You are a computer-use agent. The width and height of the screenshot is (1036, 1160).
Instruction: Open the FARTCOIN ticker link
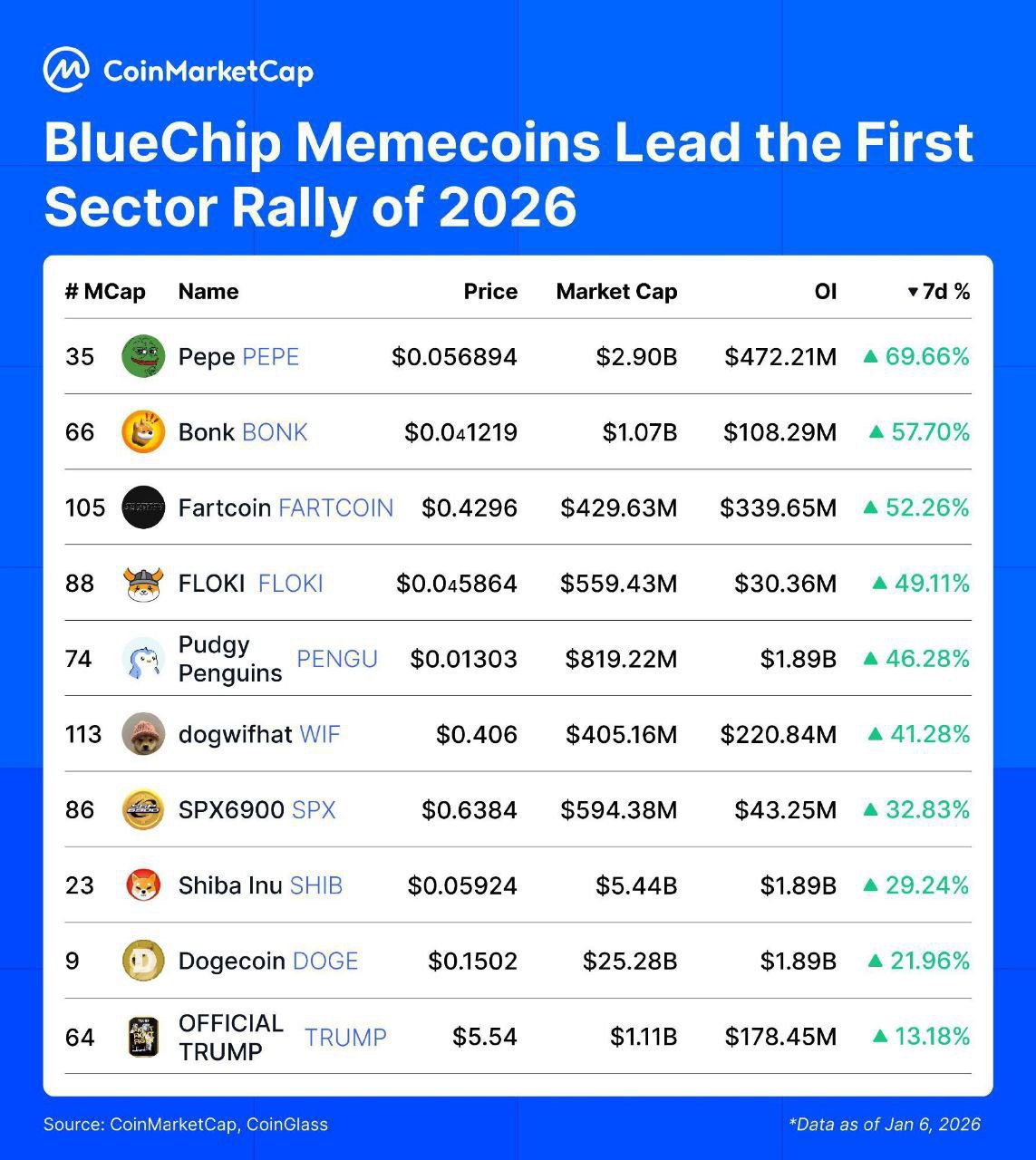[335, 507]
